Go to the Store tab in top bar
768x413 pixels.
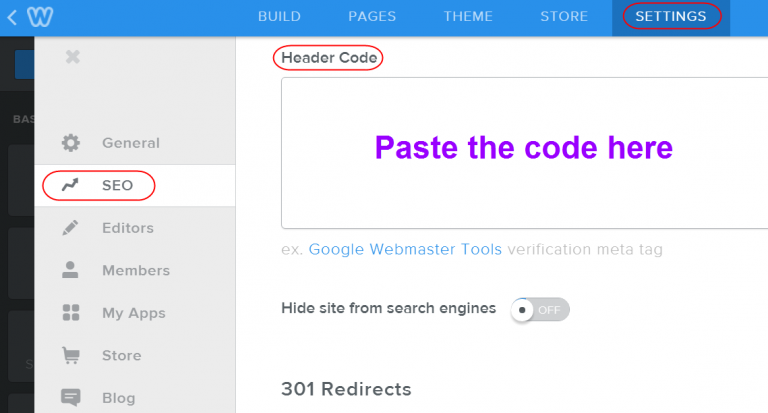coord(564,17)
